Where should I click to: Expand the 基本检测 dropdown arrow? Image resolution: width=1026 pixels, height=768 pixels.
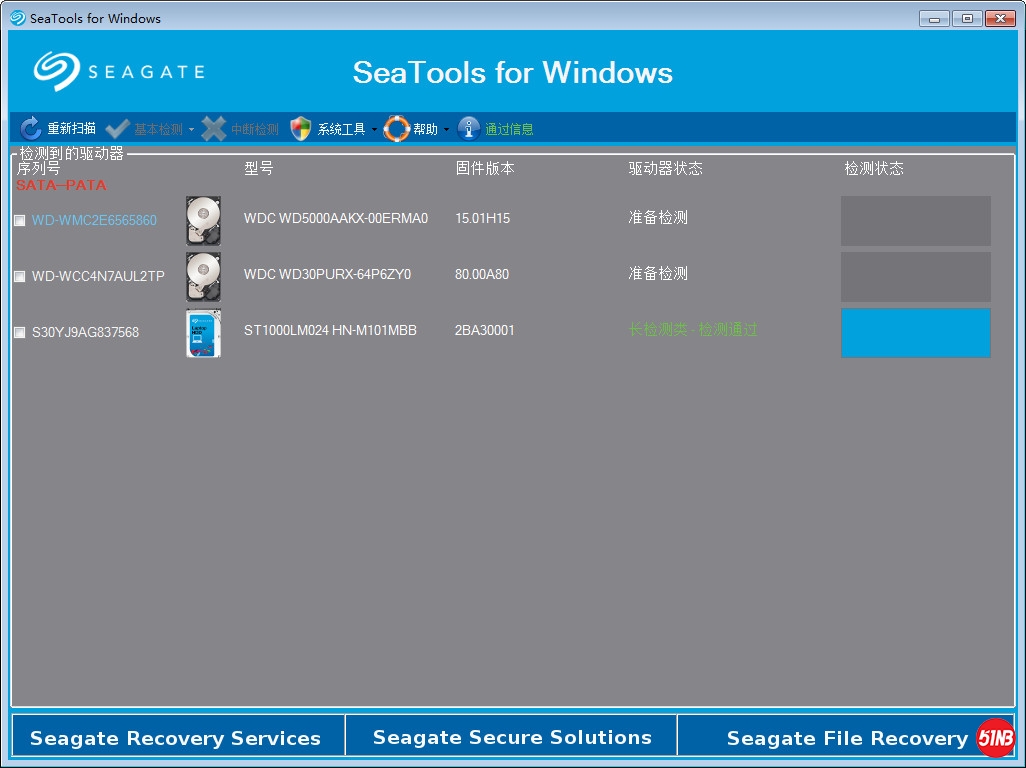coord(191,129)
